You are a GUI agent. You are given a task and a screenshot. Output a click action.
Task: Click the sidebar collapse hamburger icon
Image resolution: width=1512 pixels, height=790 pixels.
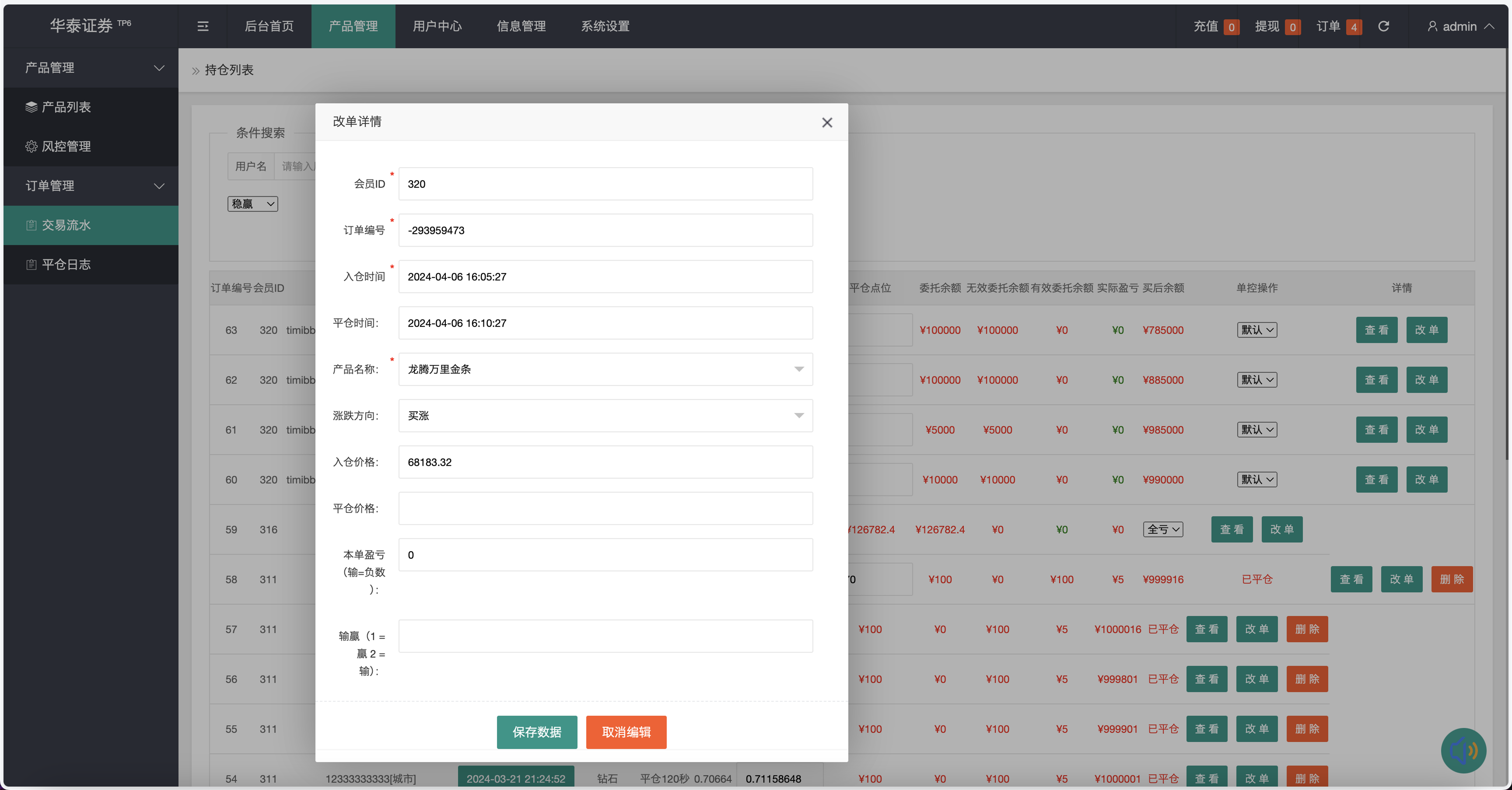[x=203, y=26]
